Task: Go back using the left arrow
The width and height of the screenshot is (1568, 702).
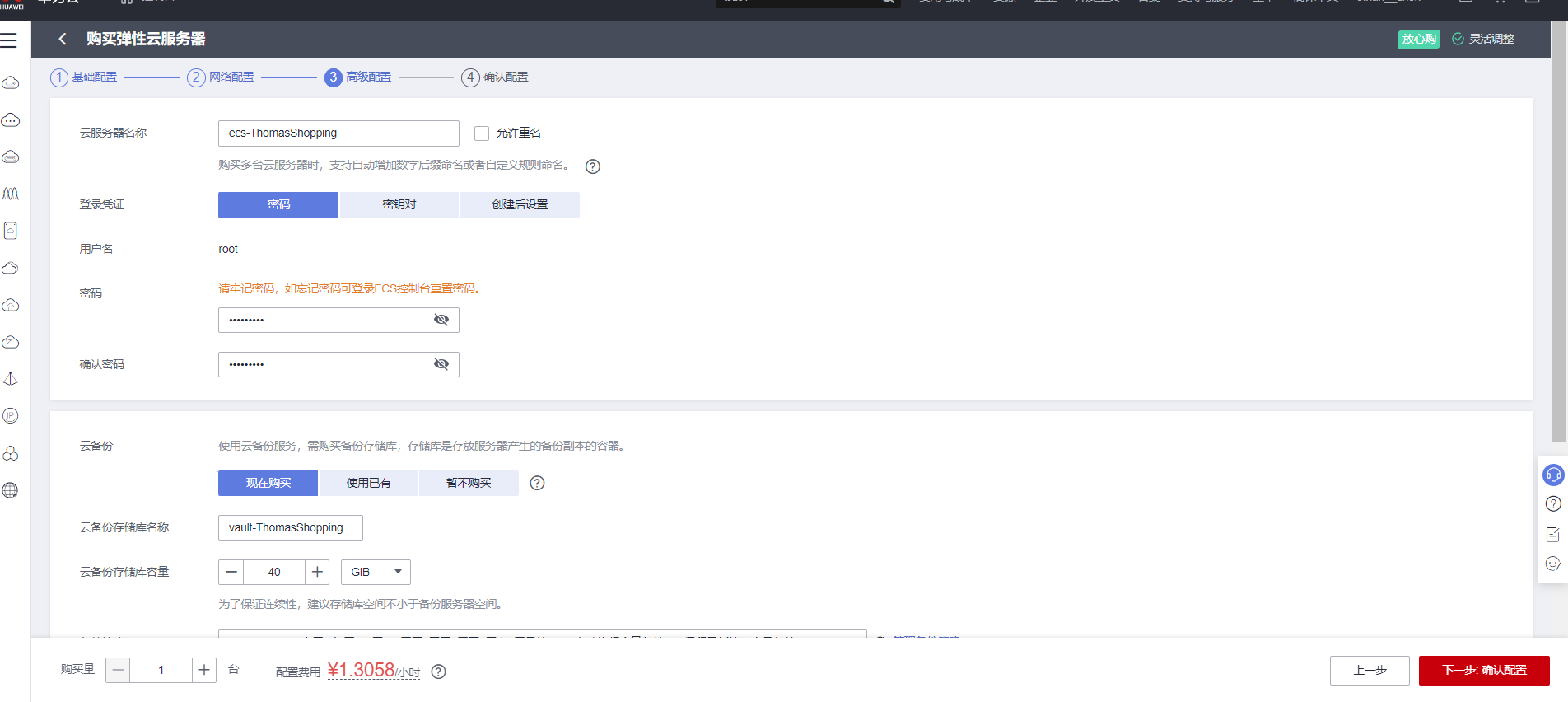Action: pos(63,39)
